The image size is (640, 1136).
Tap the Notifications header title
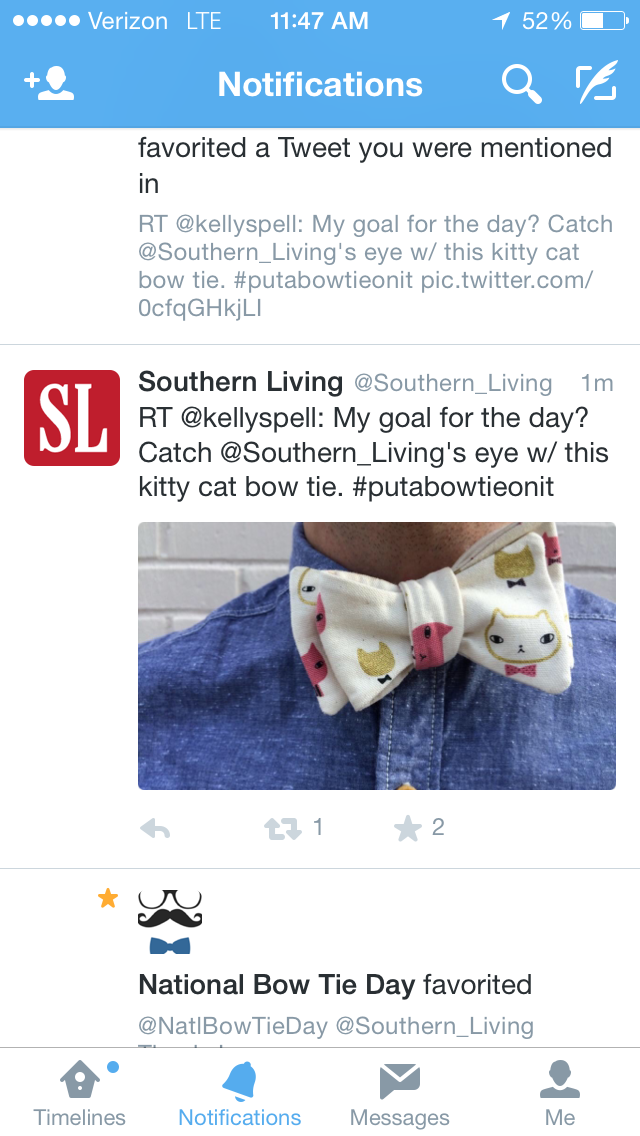(320, 85)
